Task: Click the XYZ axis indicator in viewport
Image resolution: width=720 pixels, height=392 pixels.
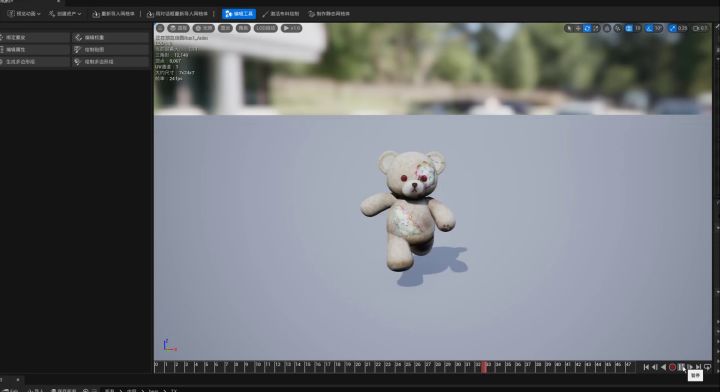Action: tap(169, 346)
